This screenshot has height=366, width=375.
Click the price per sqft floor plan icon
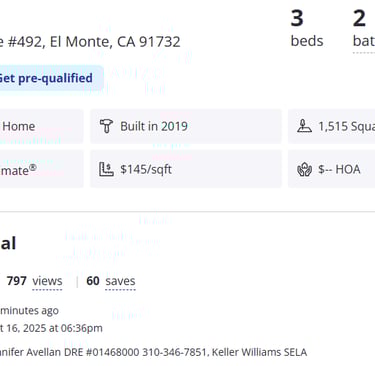106,169
